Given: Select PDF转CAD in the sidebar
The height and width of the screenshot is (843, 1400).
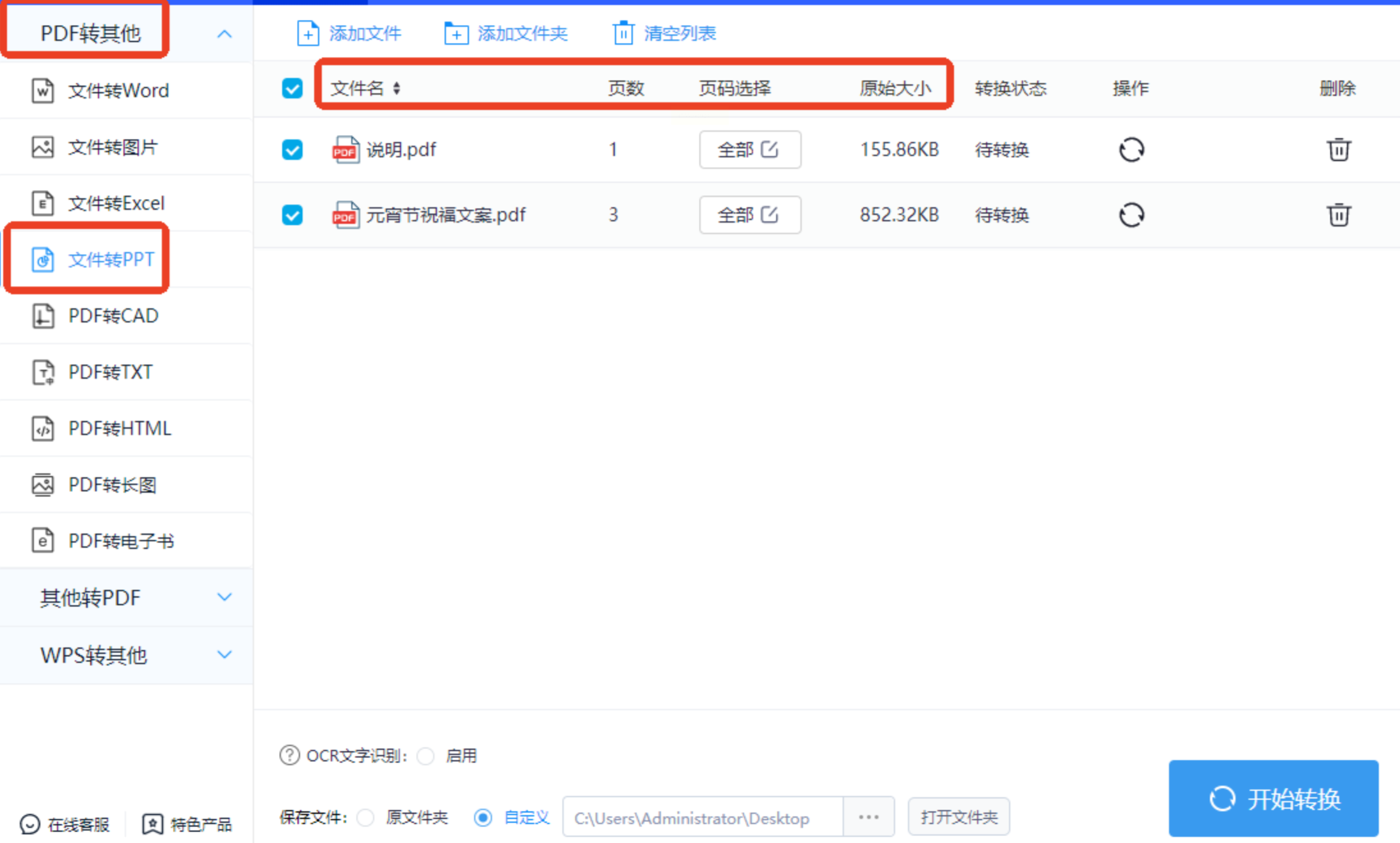Looking at the screenshot, I should (x=126, y=316).
